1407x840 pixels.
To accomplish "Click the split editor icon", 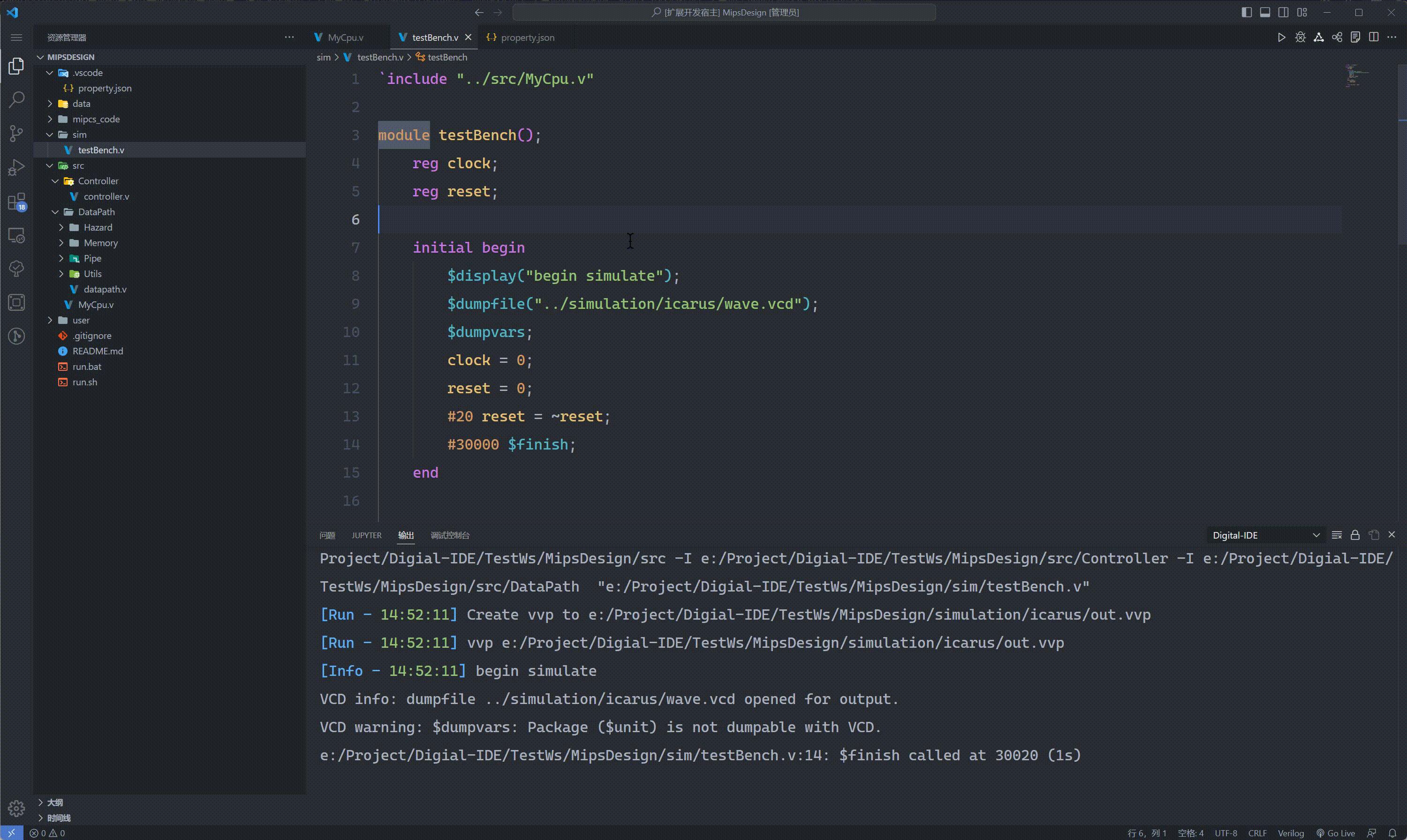I will [x=1374, y=37].
